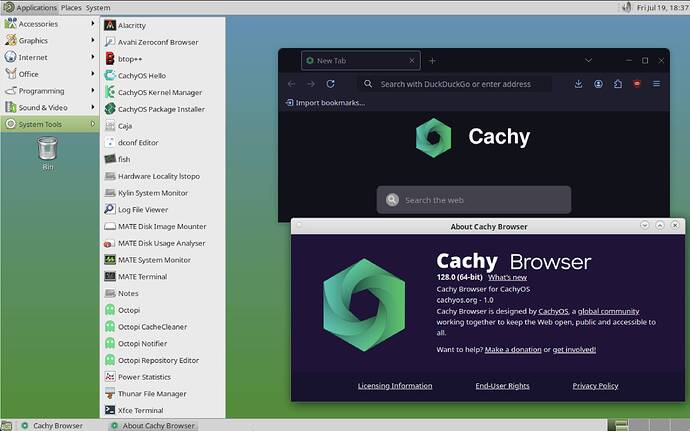Go back using browser back arrow
The width and height of the screenshot is (690, 431).
click(291, 84)
